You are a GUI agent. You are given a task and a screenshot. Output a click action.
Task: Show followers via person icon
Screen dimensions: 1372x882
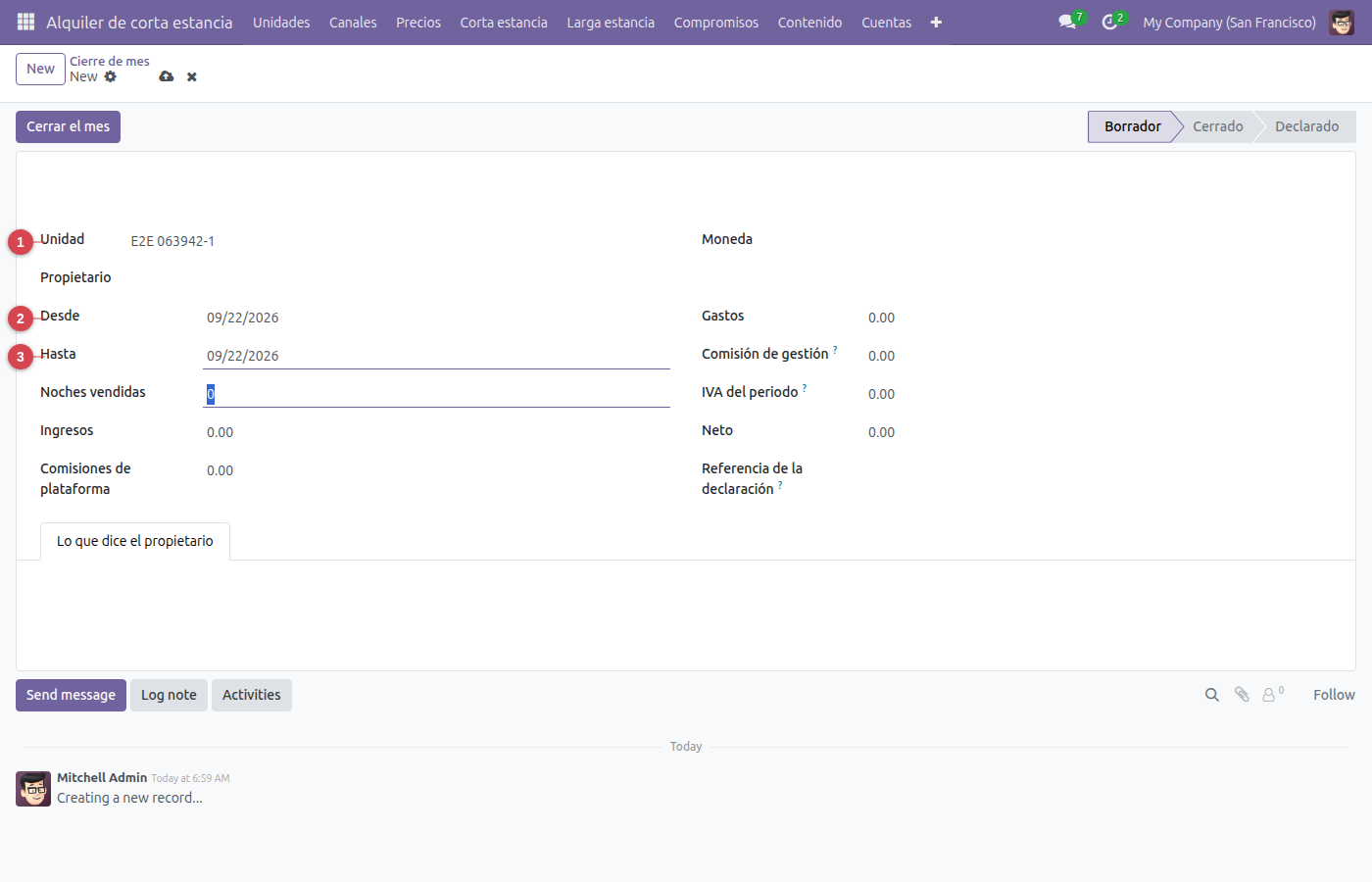[x=1272, y=695]
